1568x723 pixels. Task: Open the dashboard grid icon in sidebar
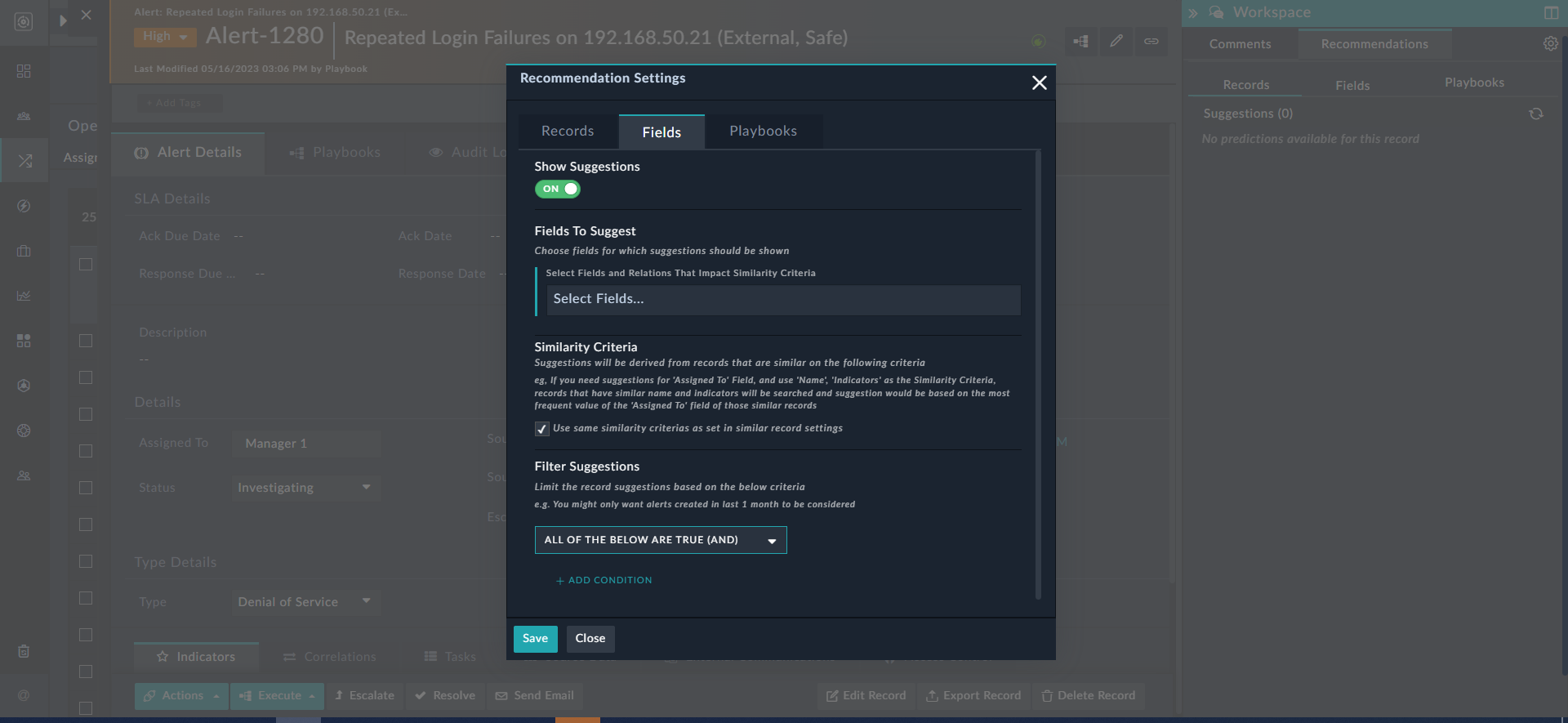[24, 71]
